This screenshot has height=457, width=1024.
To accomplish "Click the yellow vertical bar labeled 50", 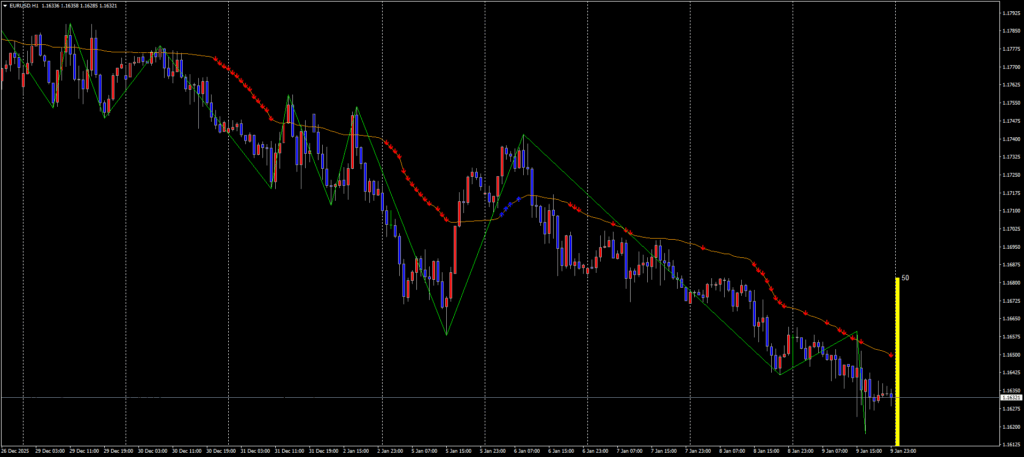I will [897, 360].
